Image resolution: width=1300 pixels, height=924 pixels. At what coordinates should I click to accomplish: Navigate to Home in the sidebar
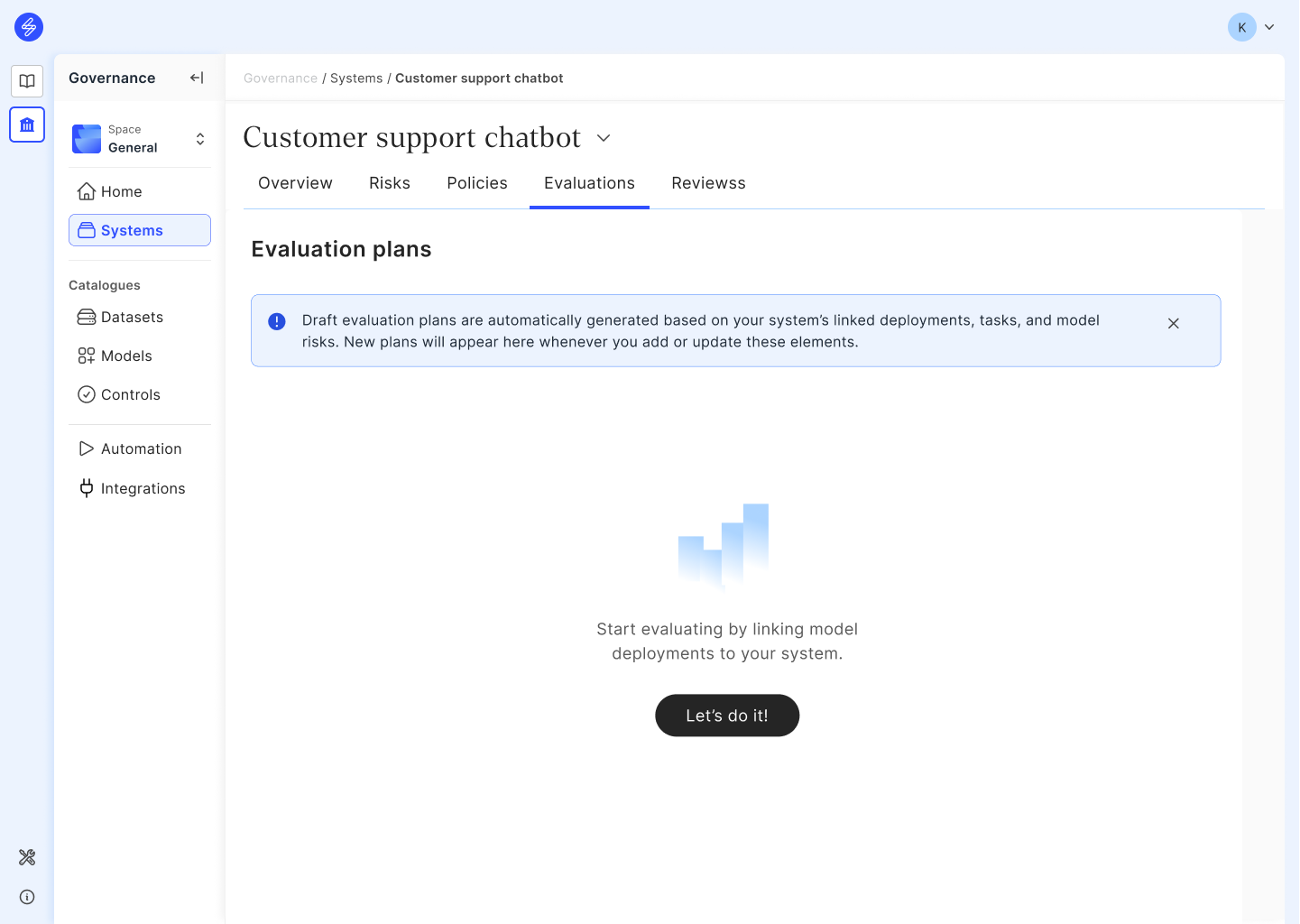[121, 191]
